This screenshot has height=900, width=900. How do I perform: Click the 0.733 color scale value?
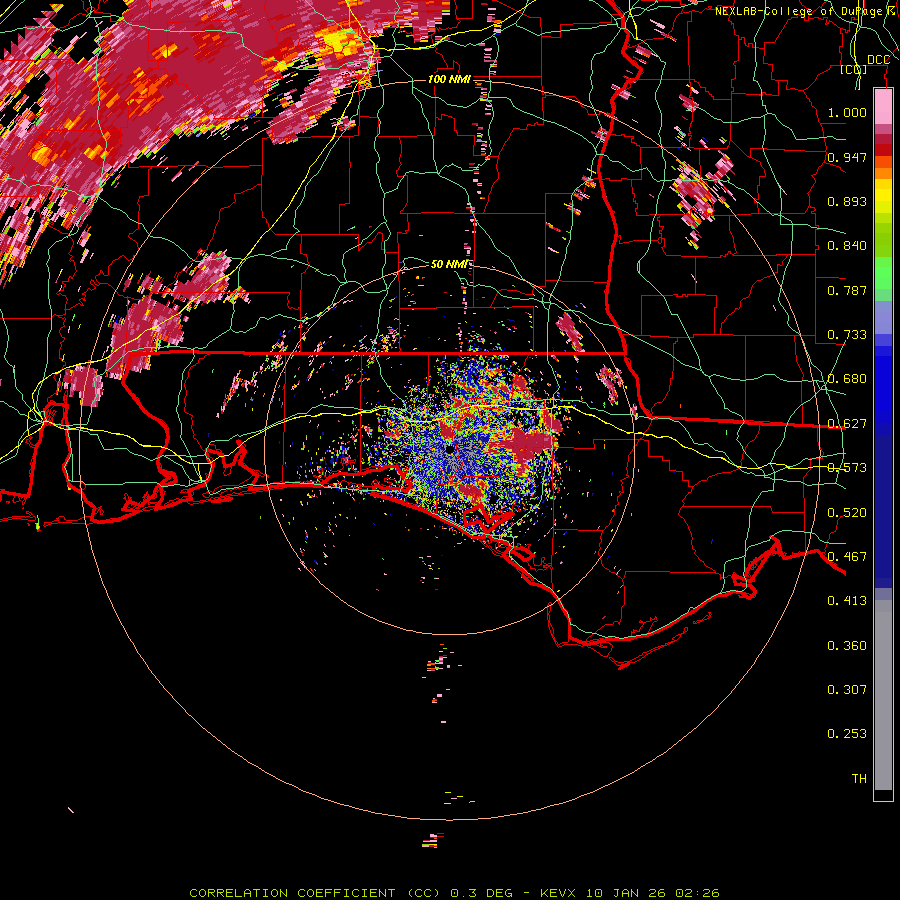tap(847, 335)
